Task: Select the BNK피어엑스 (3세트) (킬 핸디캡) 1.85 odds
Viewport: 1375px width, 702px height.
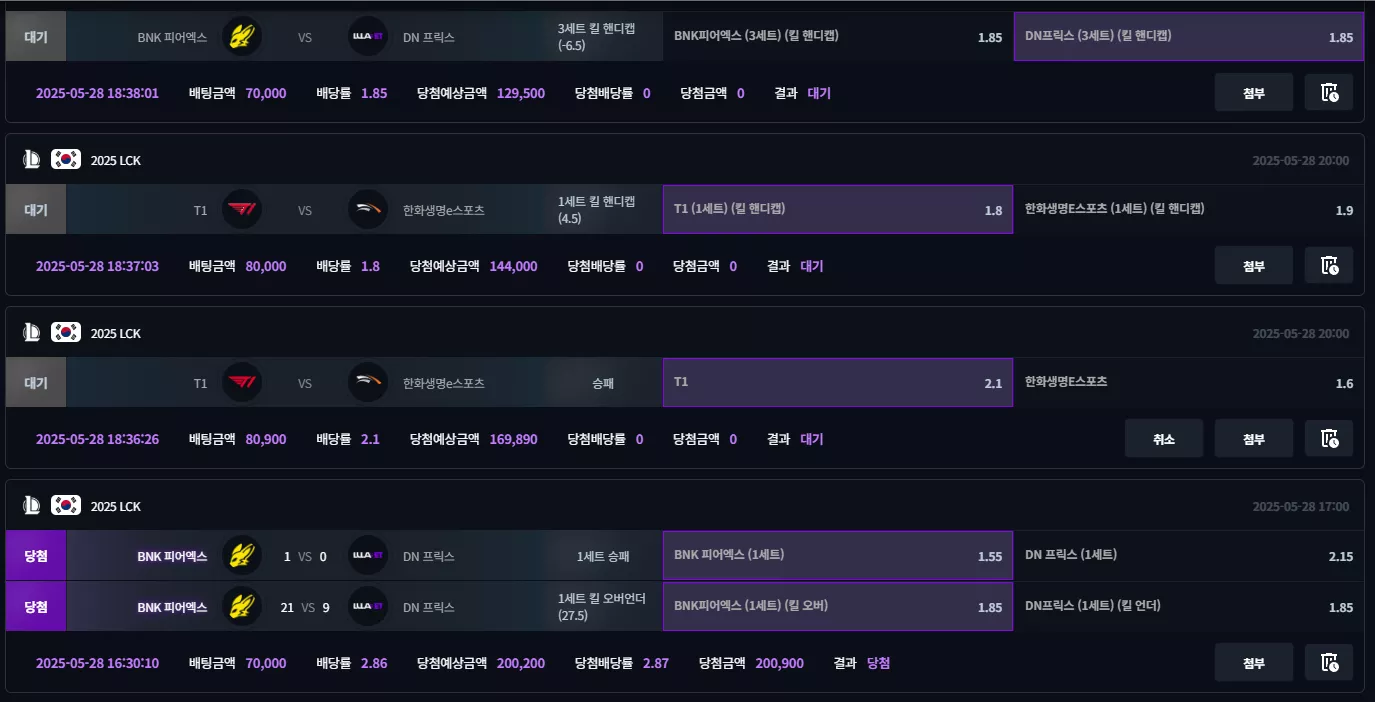Action: click(x=838, y=36)
